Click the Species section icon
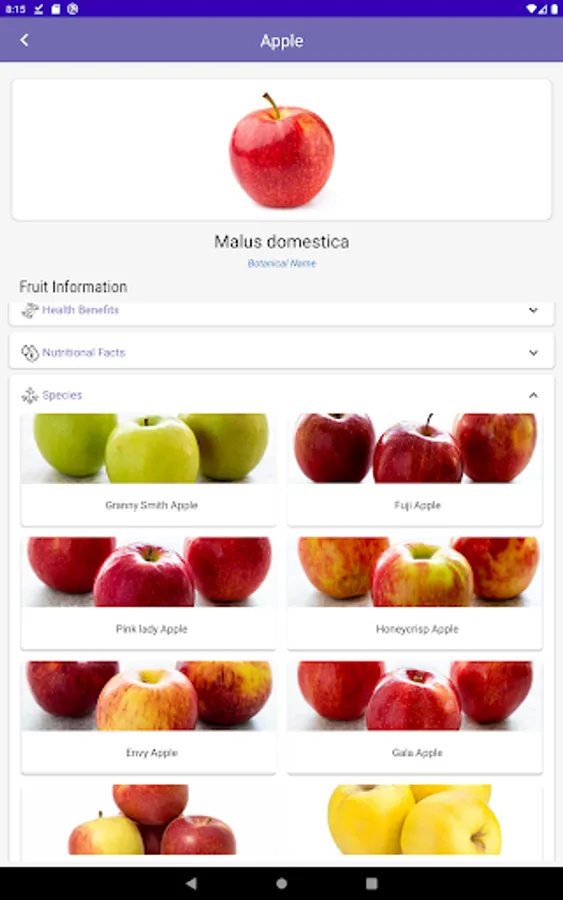Image resolution: width=563 pixels, height=900 pixels. coord(30,395)
